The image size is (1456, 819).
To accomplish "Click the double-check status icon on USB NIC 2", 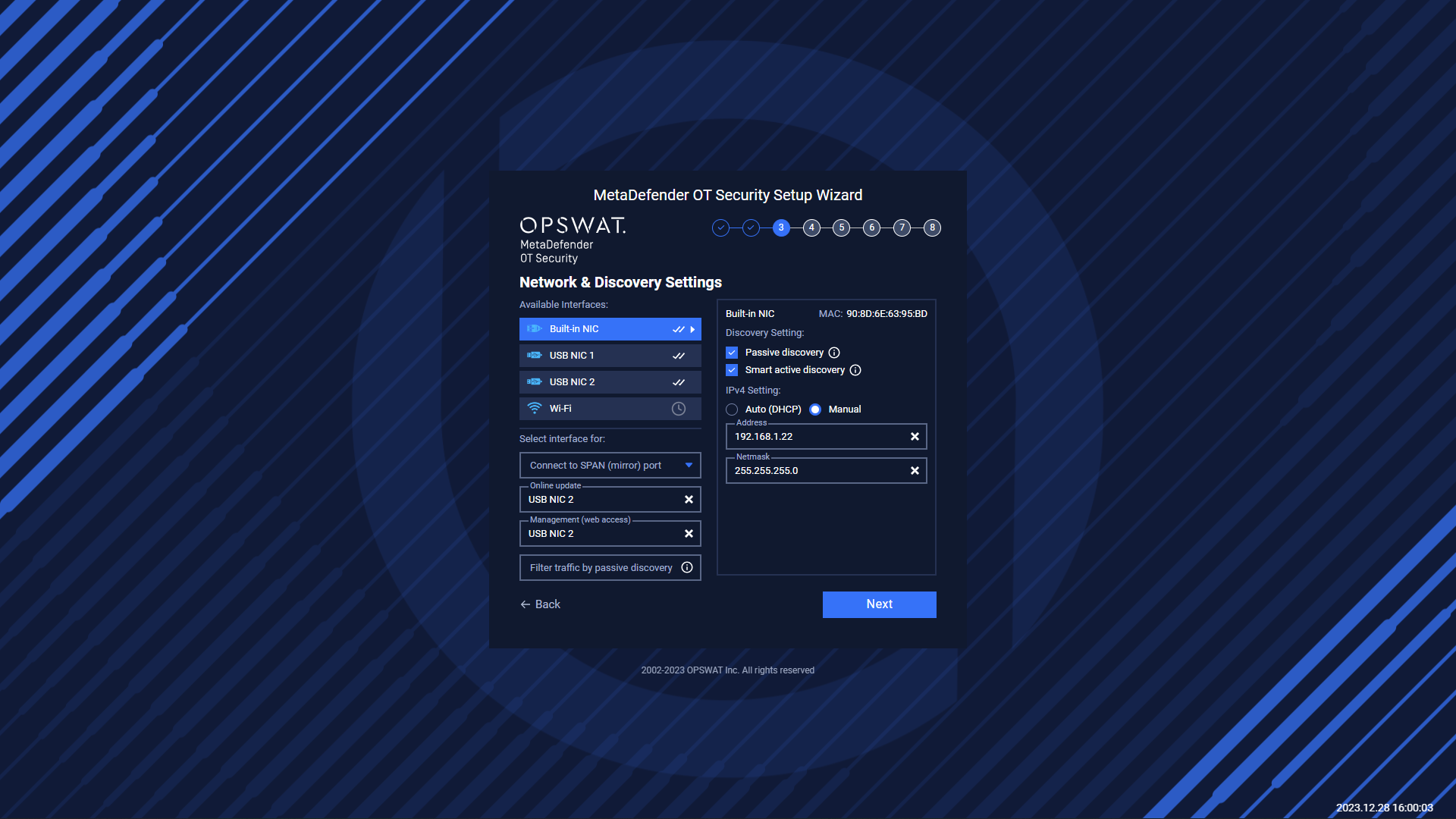I will click(679, 382).
